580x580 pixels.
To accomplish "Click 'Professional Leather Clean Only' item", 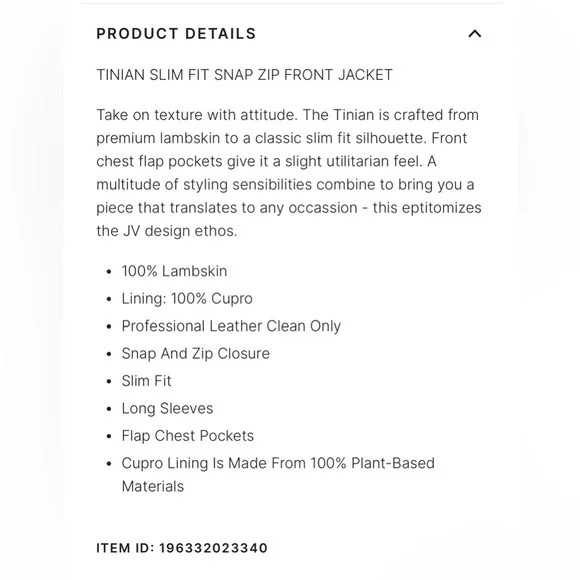I will tap(231, 326).
